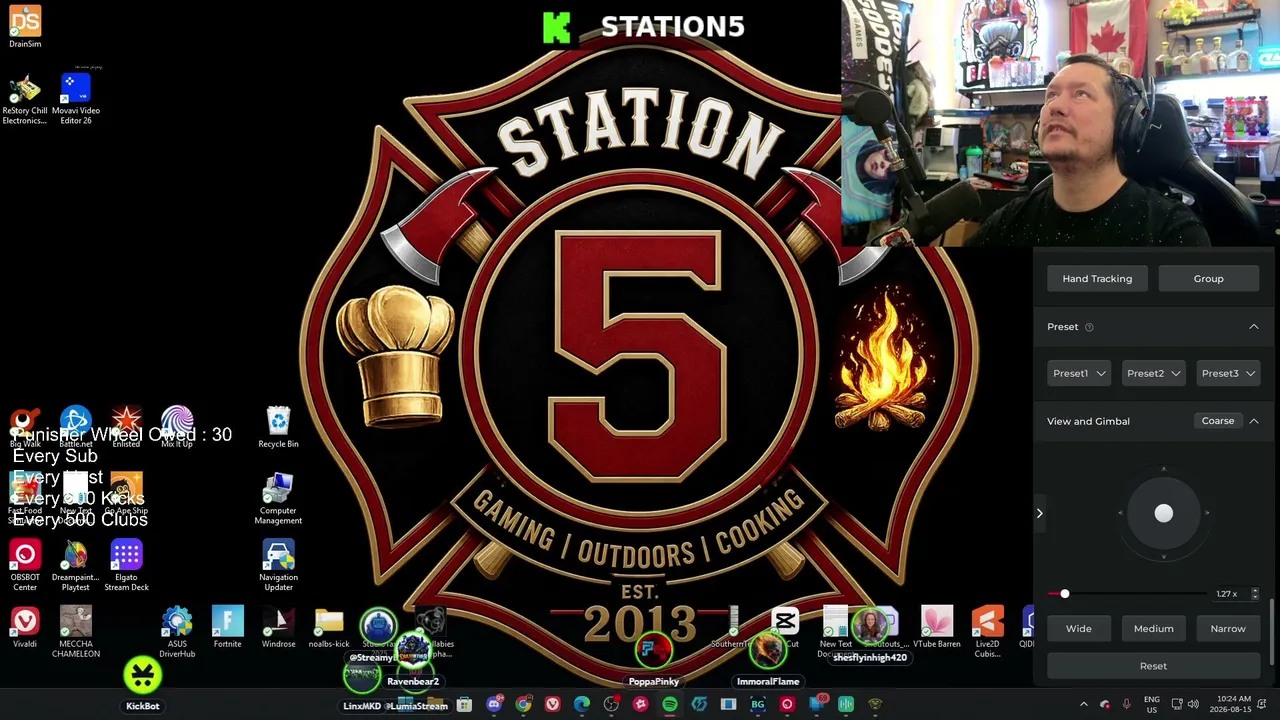The image size is (1280, 720).
Task: Step the zoom value with its spinner
Action: tap(1255, 594)
